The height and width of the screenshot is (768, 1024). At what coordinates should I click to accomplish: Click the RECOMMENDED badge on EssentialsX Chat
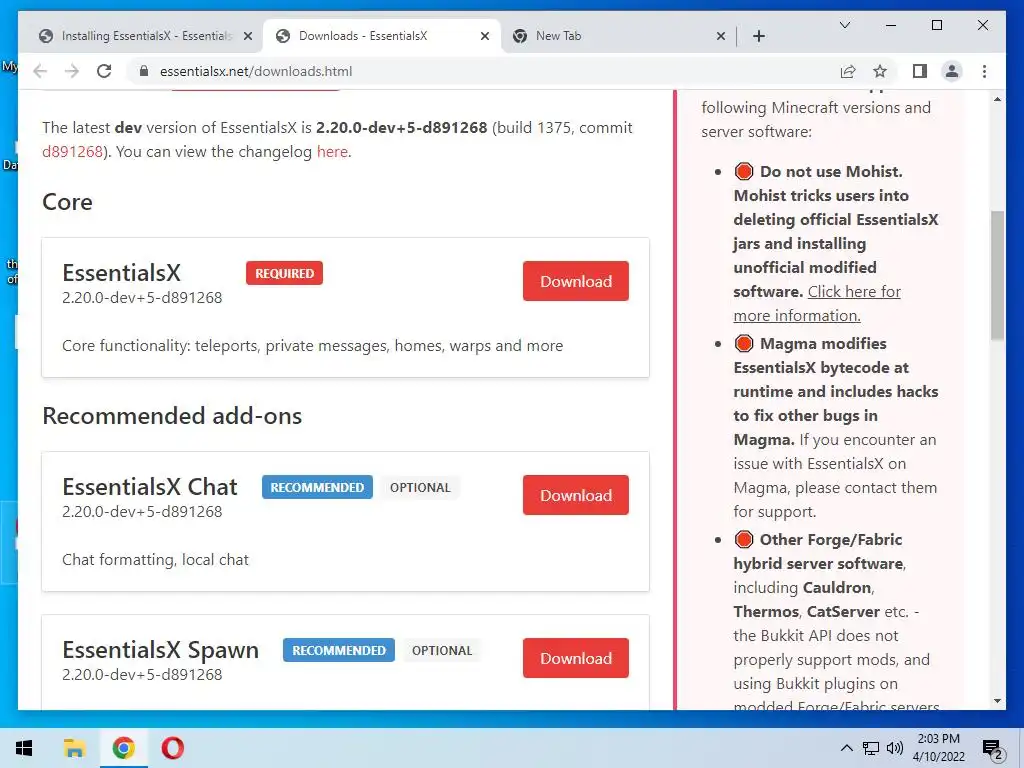[x=317, y=487]
